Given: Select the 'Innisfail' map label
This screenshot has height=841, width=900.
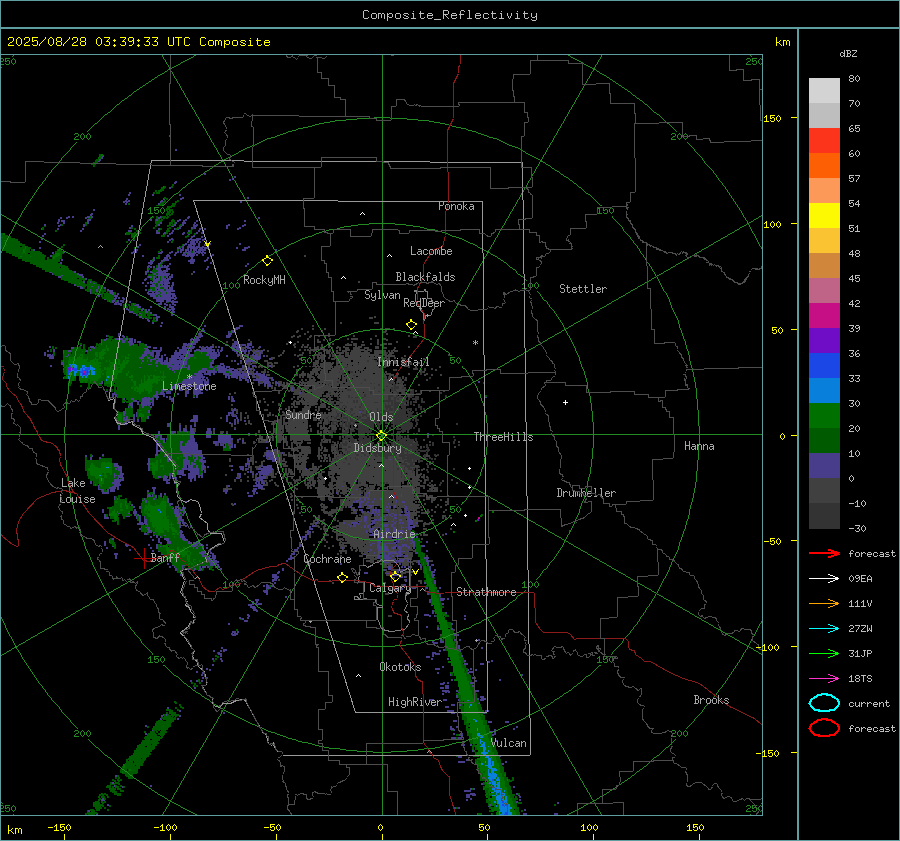Looking at the screenshot, I should (403, 362).
